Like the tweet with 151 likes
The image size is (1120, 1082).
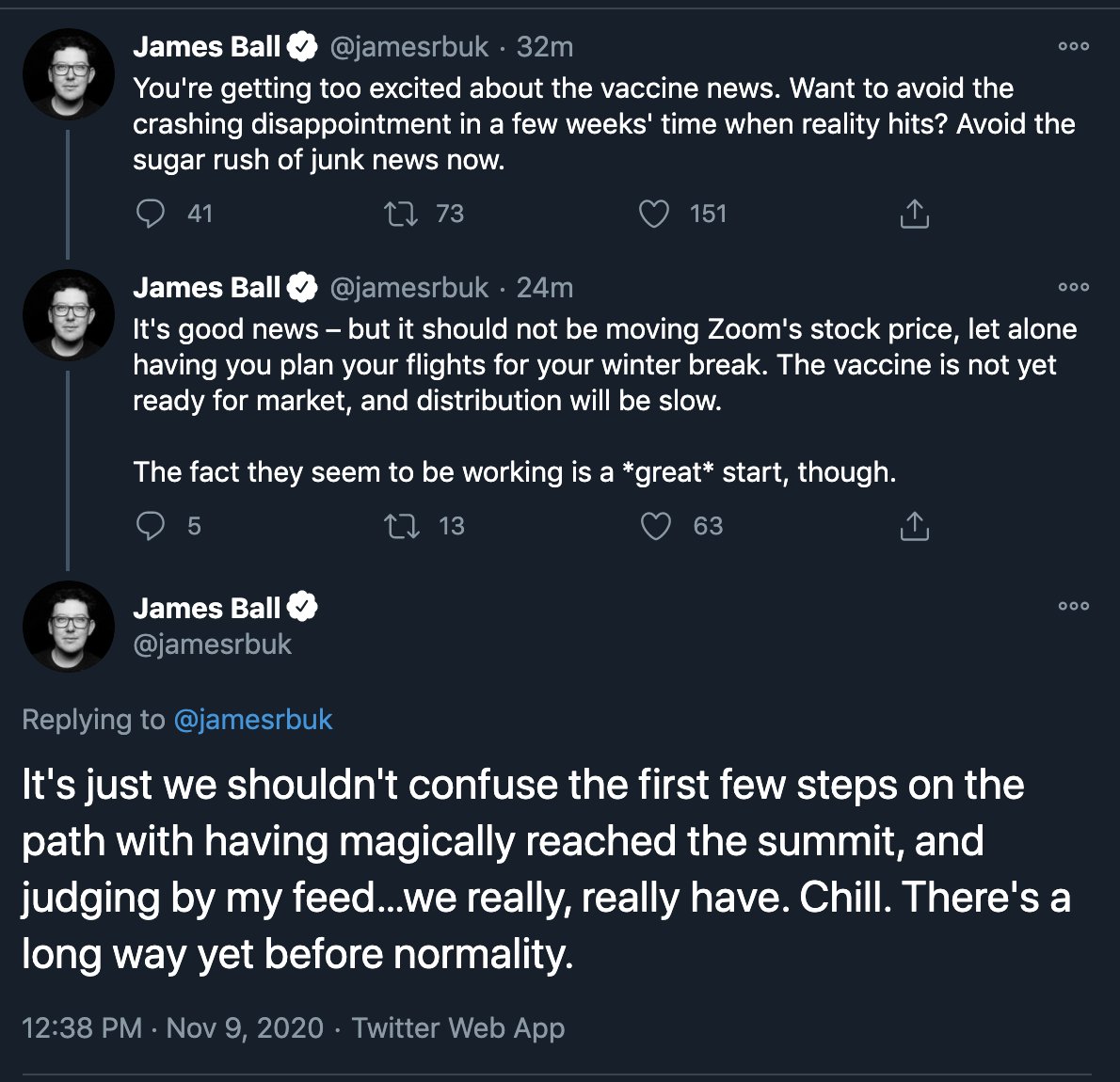[654, 215]
